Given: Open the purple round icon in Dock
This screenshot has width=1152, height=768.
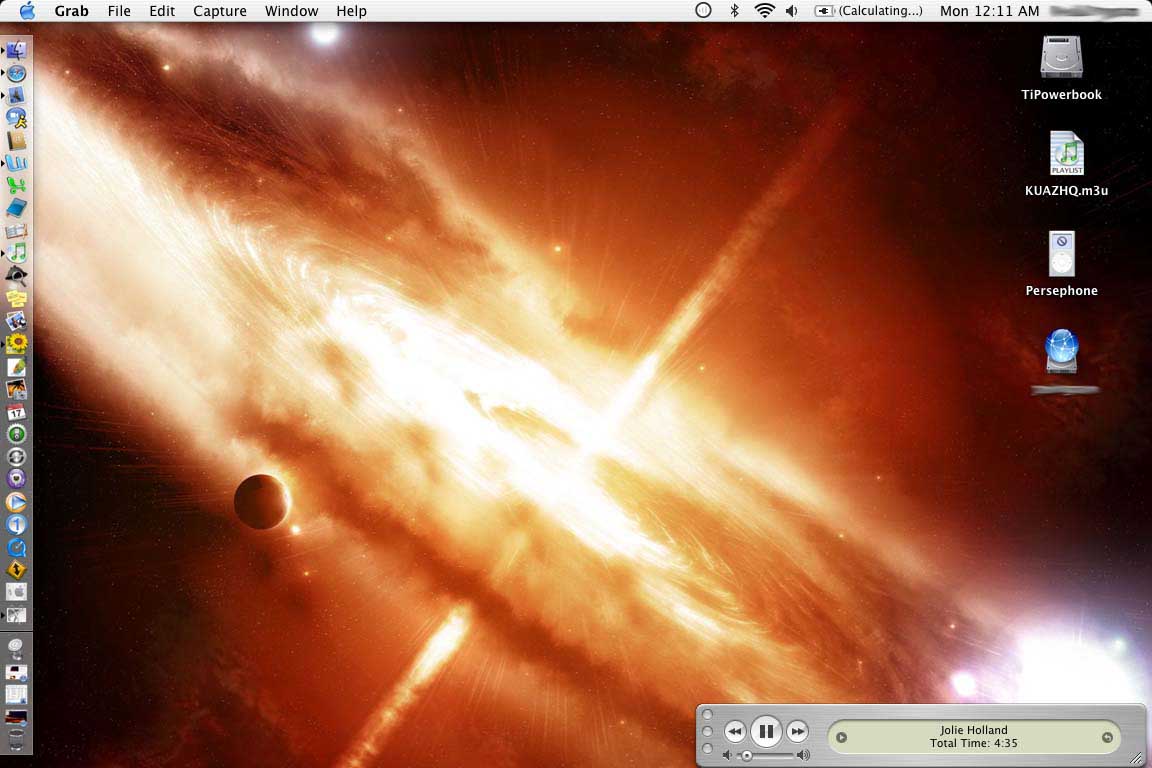Looking at the screenshot, I should (16, 479).
